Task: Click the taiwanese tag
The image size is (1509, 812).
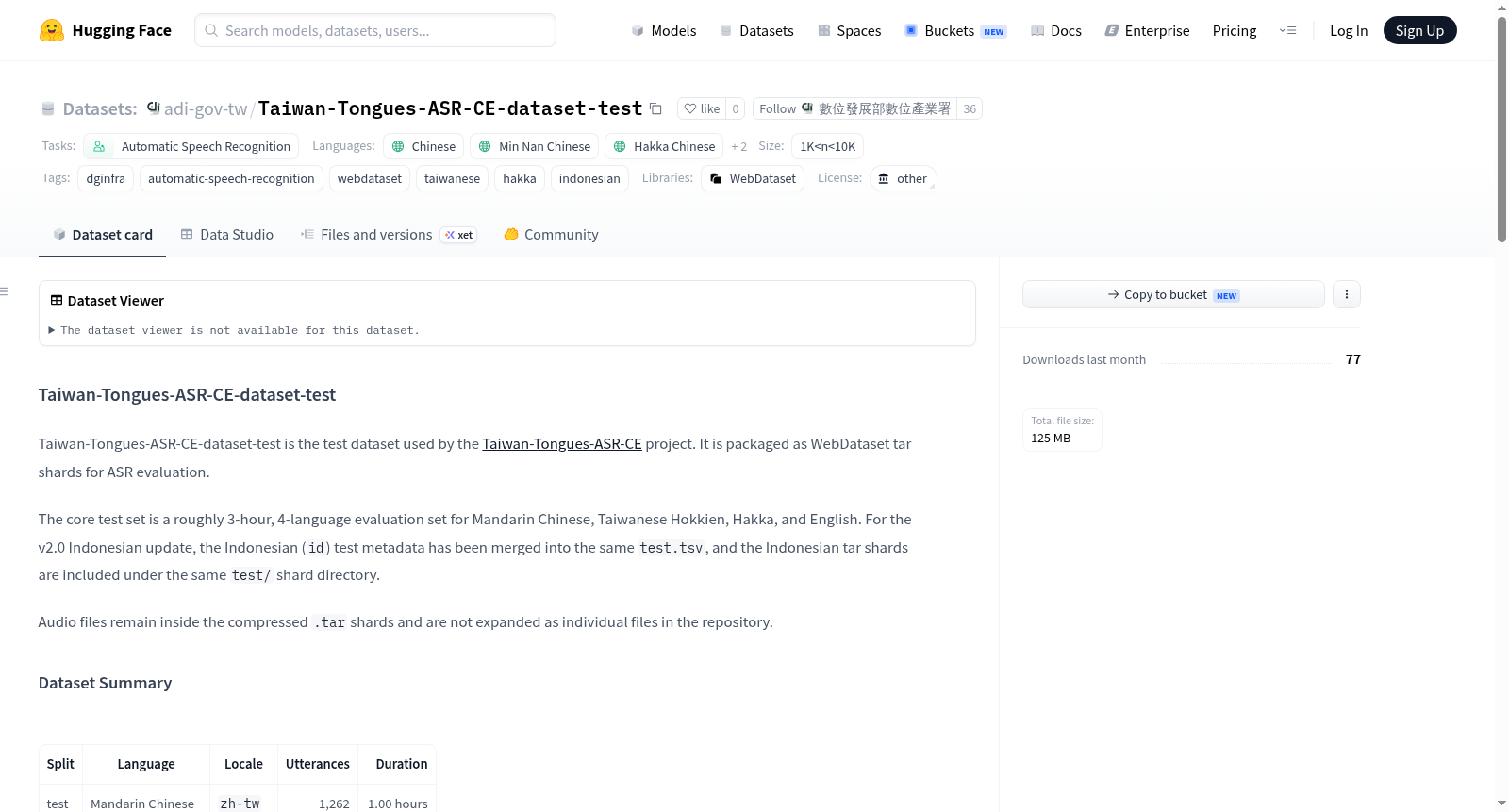Action: click(452, 178)
